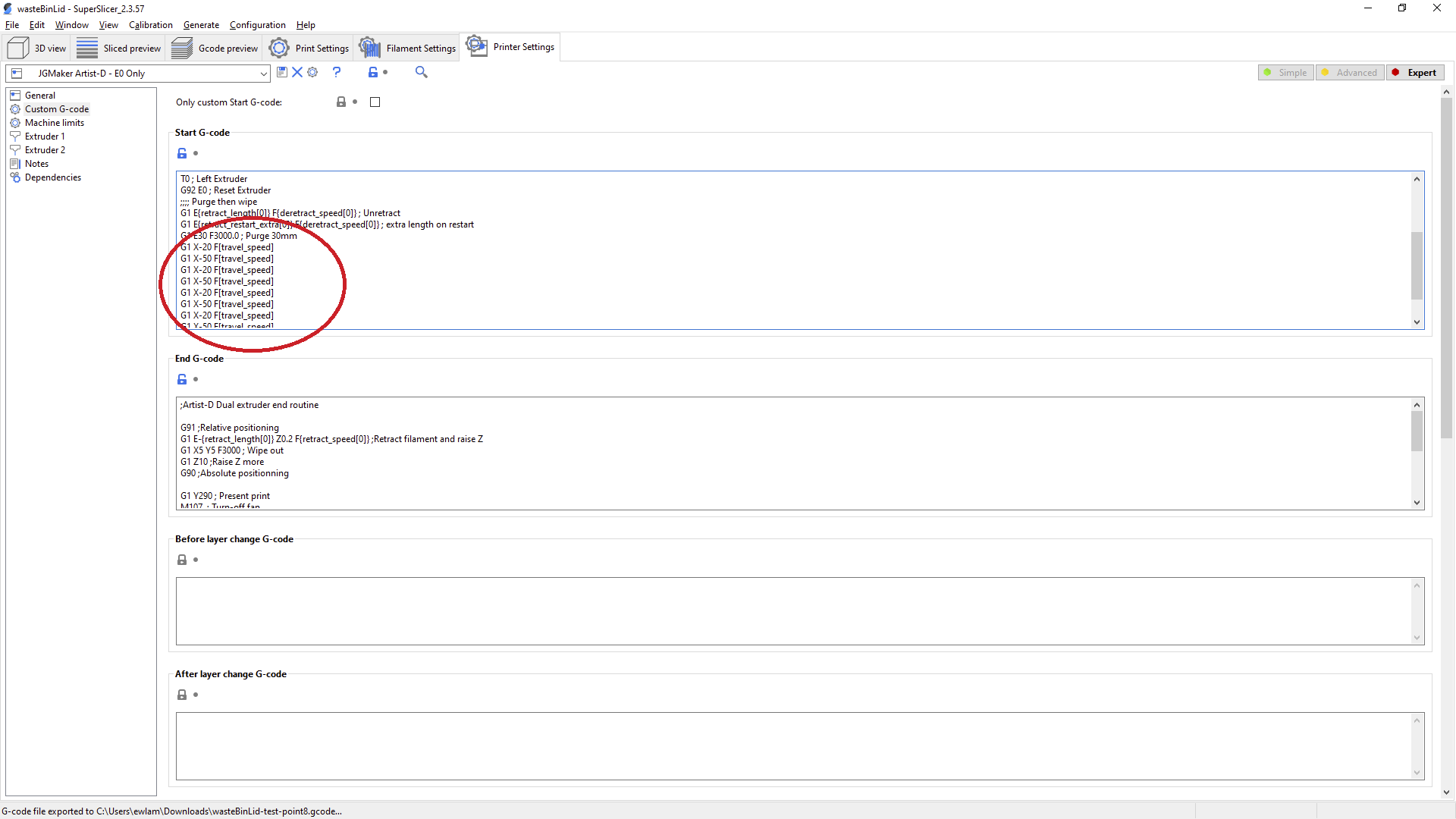Open the question mark help icon
Image resolution: width=1456 pixels, height=819 pixels.
(x=337, y=72)
